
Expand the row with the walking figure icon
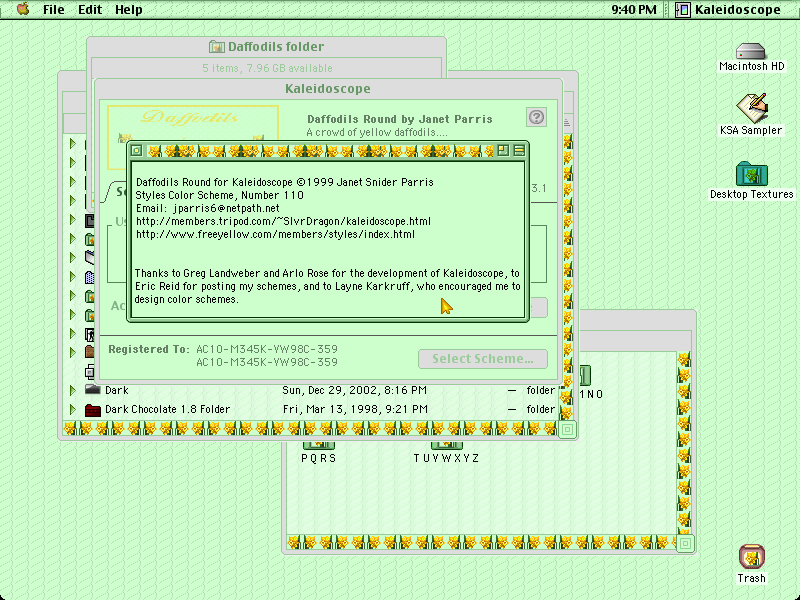(x=72, y=333)
